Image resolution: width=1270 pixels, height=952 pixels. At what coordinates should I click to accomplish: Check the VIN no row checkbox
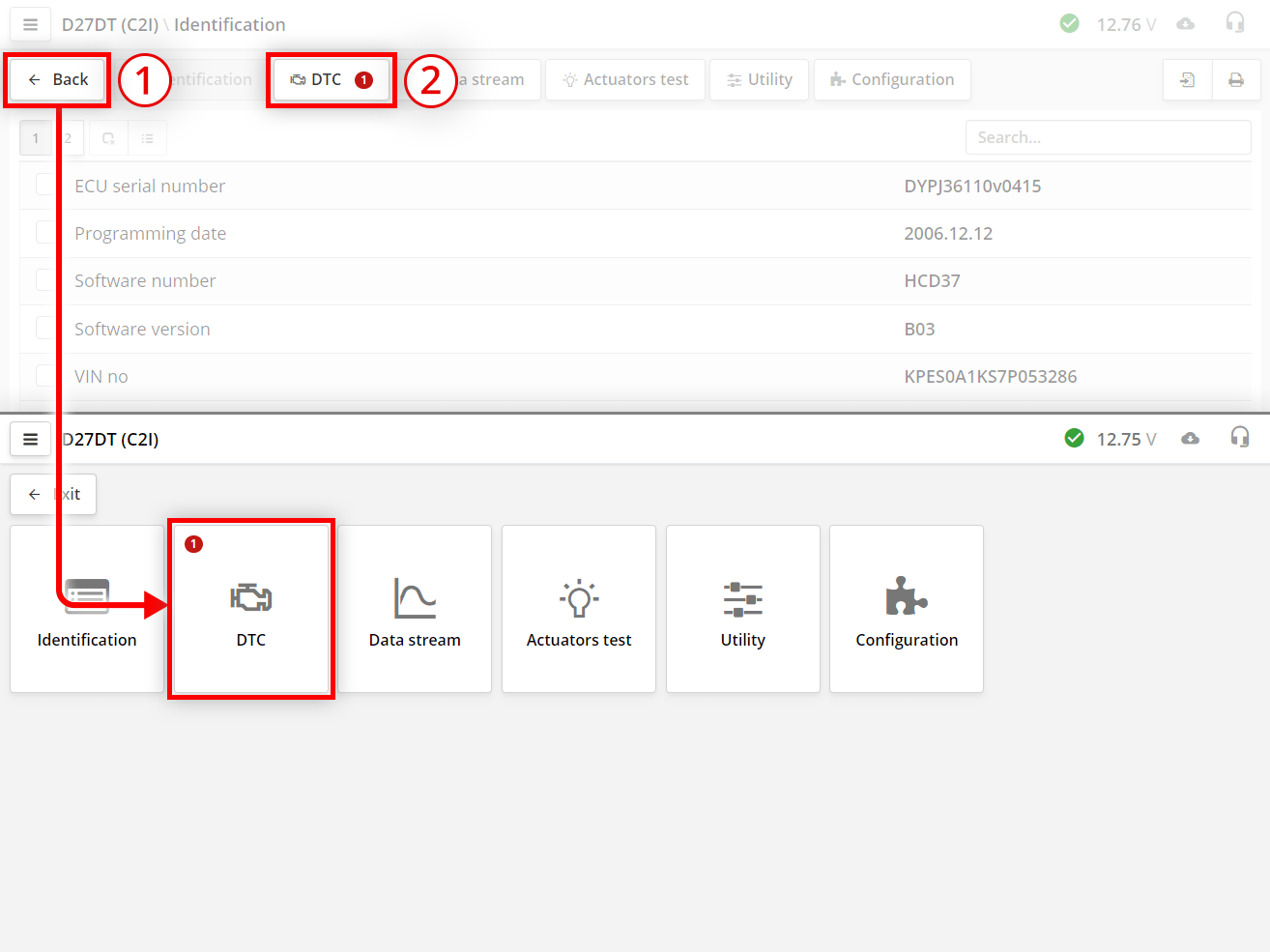coord(45,375)
